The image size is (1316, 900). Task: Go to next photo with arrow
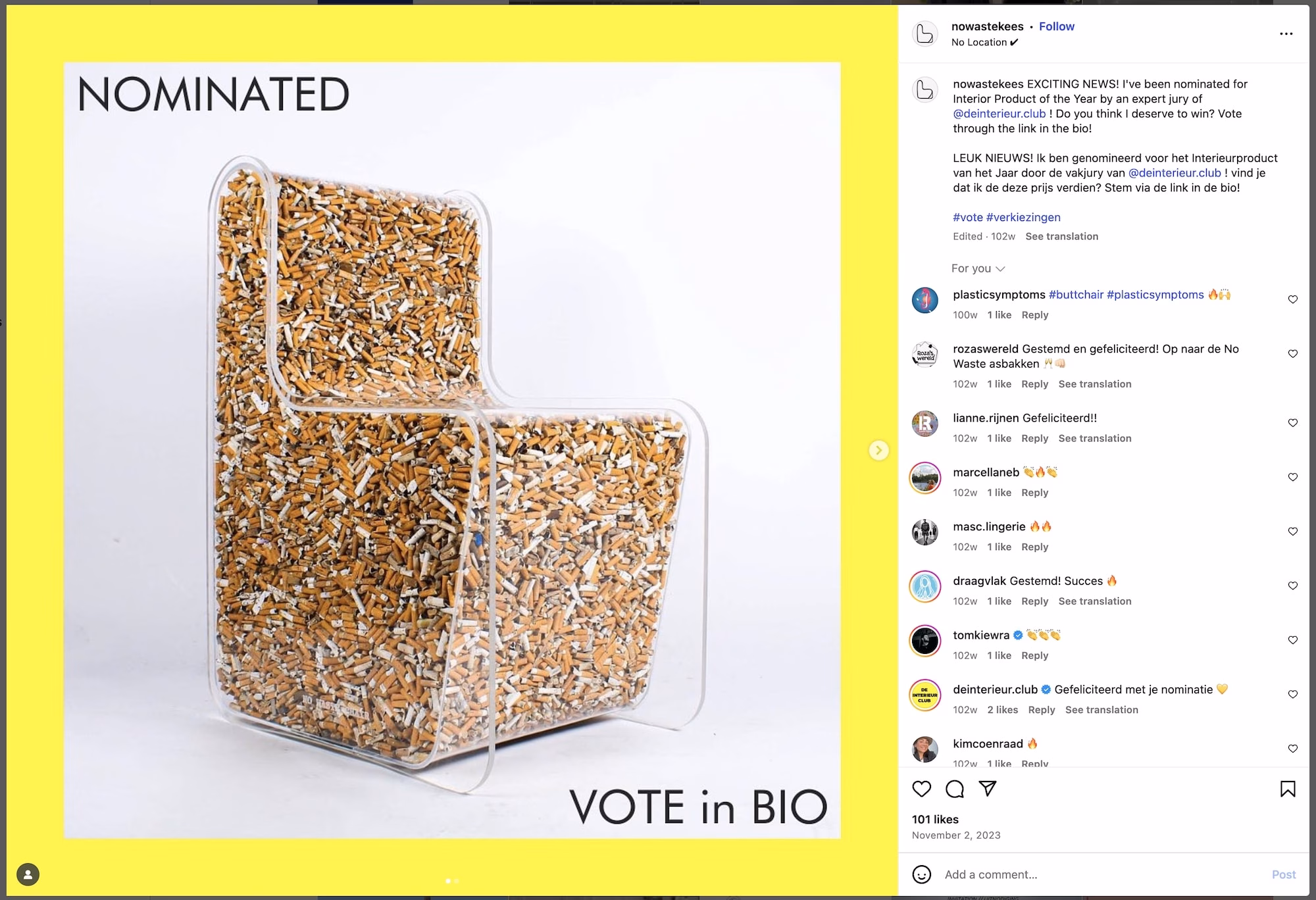point(878,450)
